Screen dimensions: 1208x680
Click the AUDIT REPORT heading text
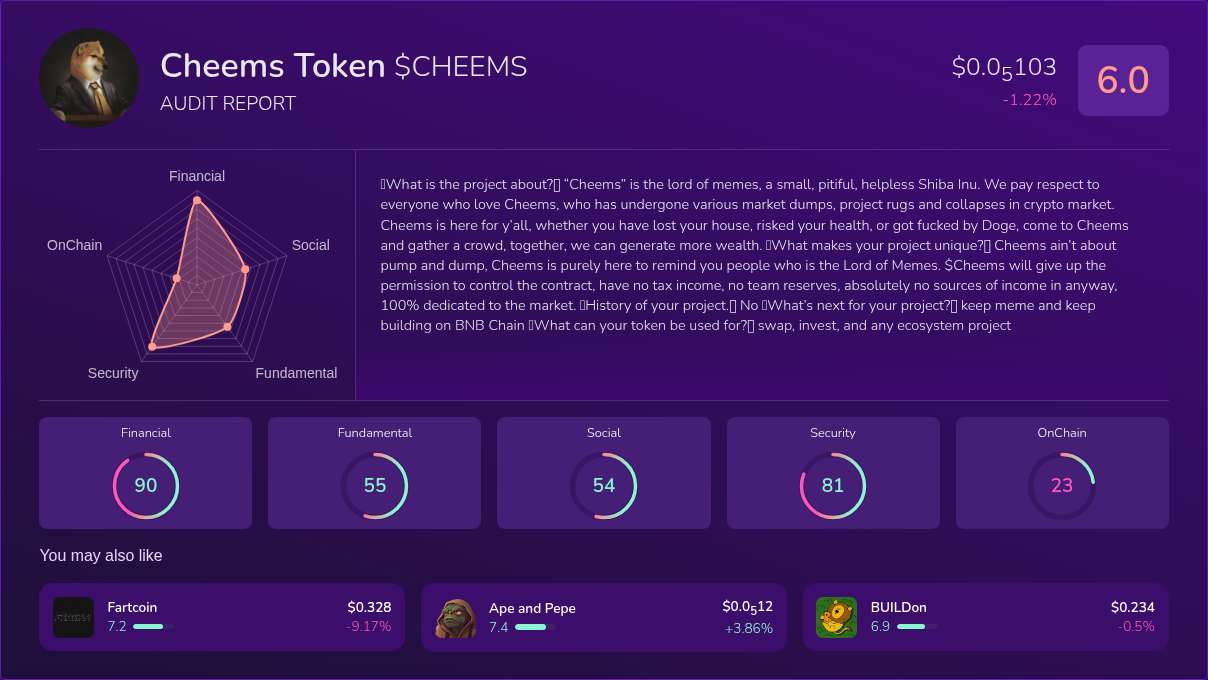tap(228, 103)
